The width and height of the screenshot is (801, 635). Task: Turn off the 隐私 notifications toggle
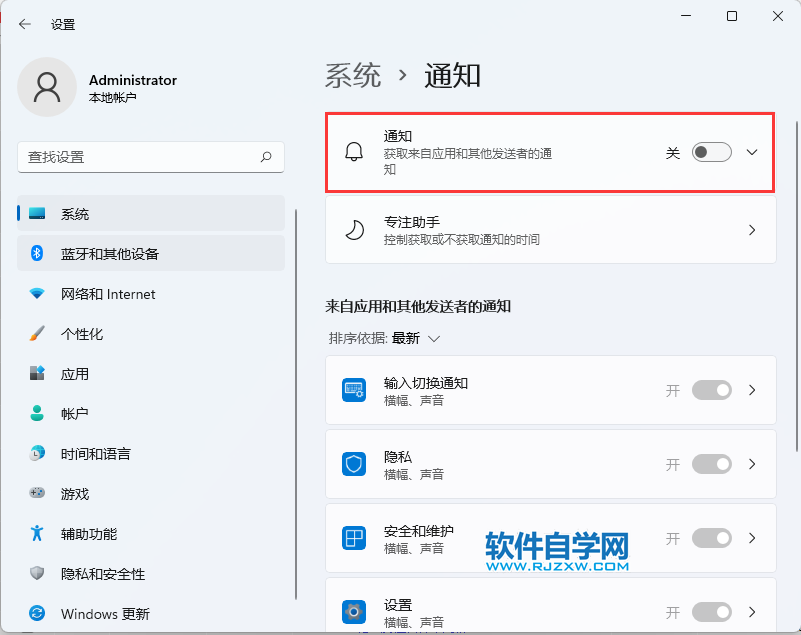point(711,464)
